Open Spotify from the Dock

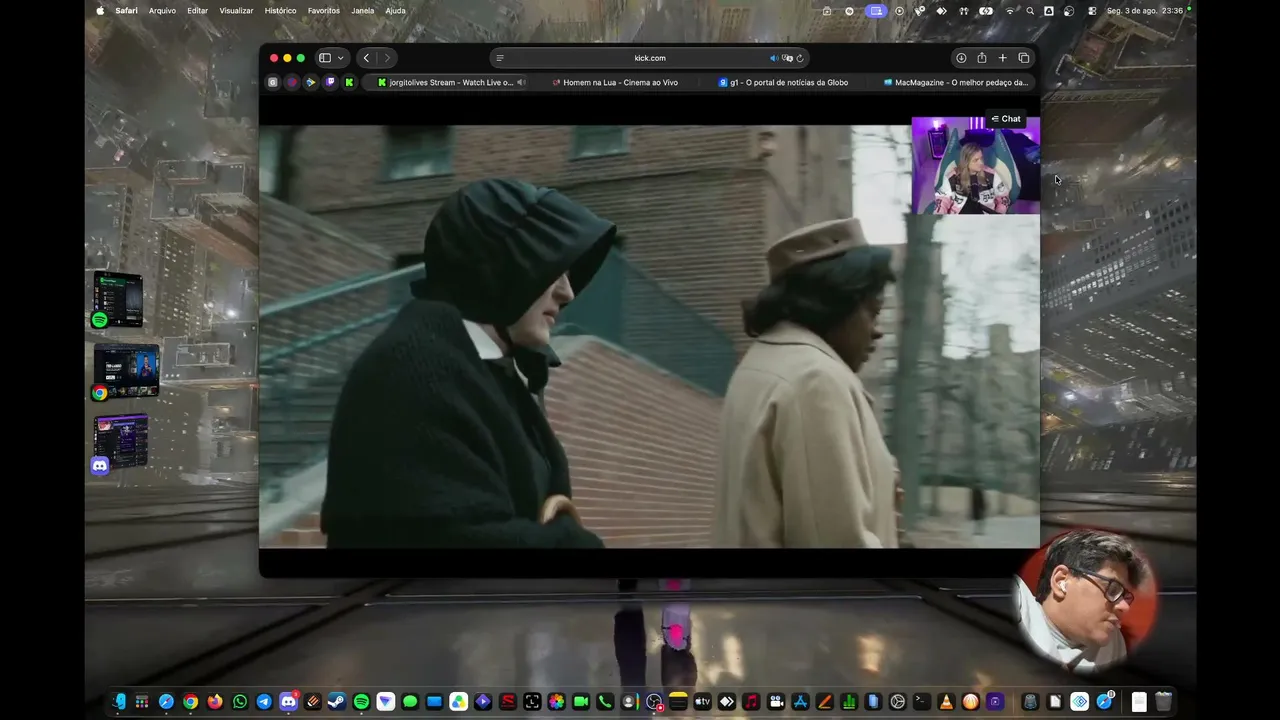361,702
